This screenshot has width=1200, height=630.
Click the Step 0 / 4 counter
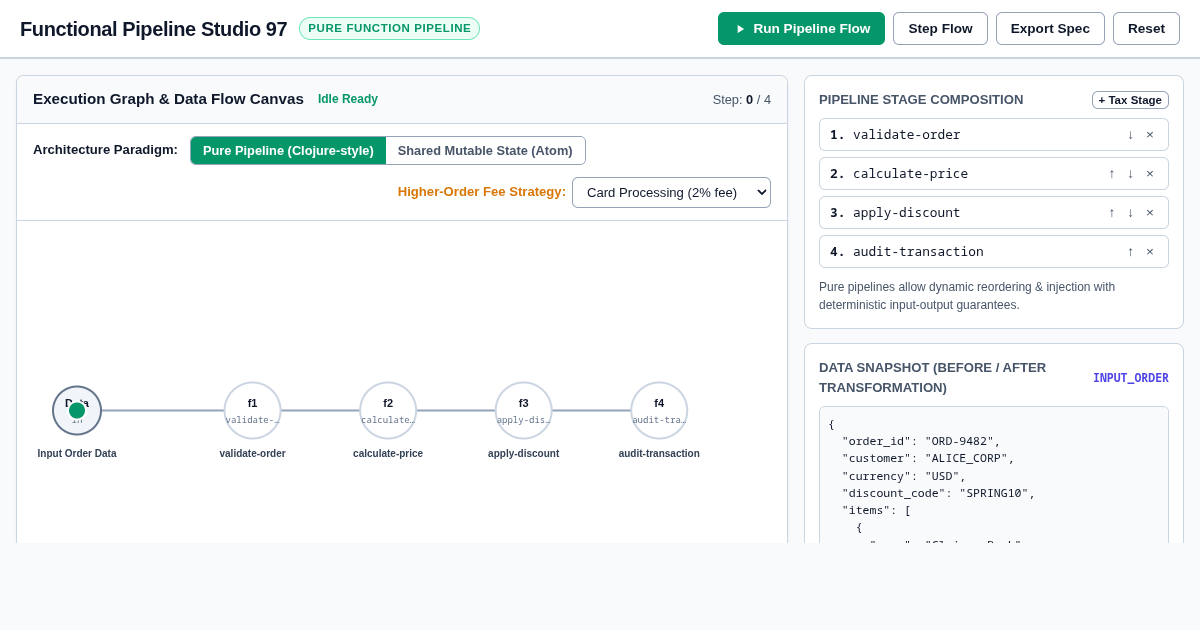click(x=742, y=99)
